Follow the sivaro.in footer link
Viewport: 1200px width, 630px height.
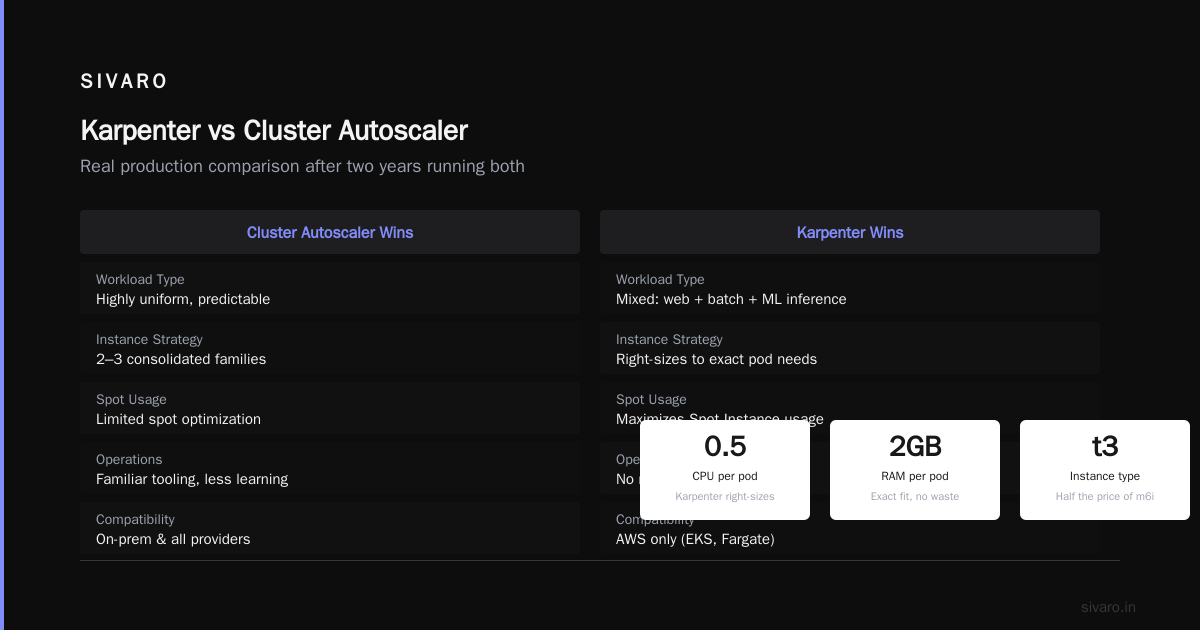[1108, 607]
